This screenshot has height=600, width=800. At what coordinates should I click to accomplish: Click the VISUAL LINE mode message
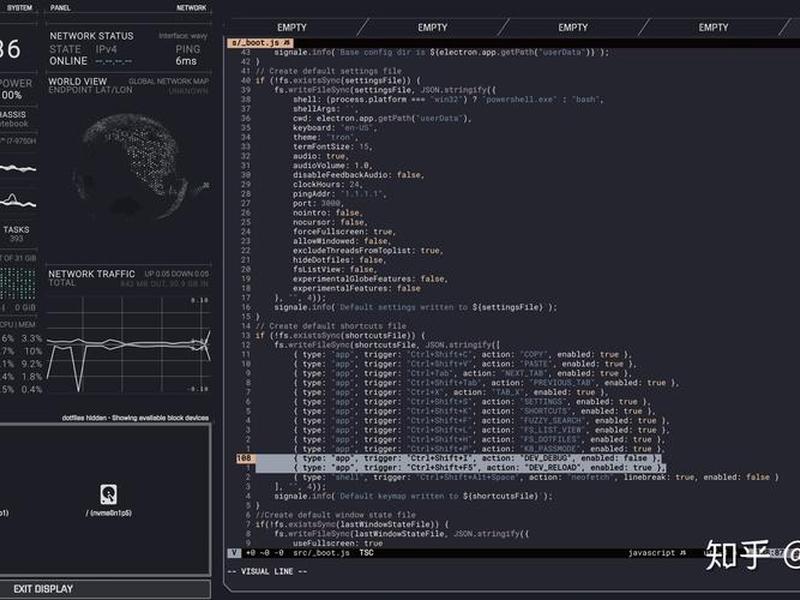point(267,571)
